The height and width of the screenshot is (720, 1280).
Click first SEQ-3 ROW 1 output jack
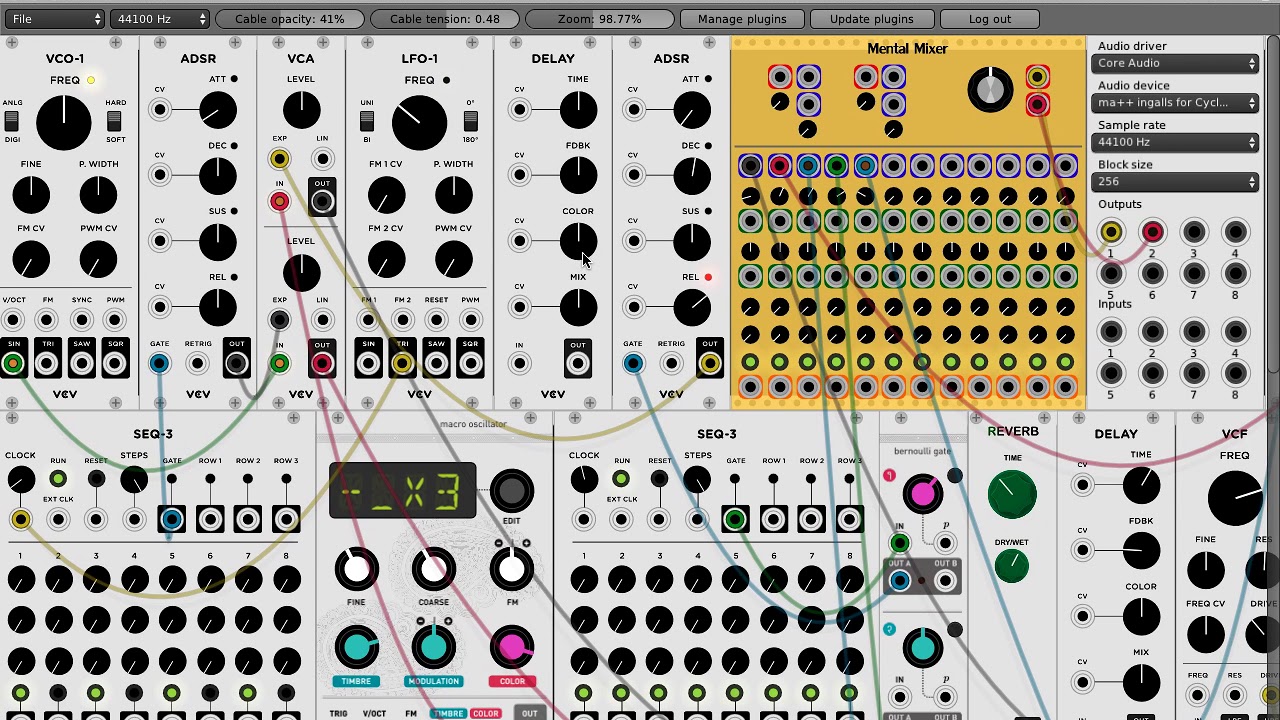[x=210, y=519]
